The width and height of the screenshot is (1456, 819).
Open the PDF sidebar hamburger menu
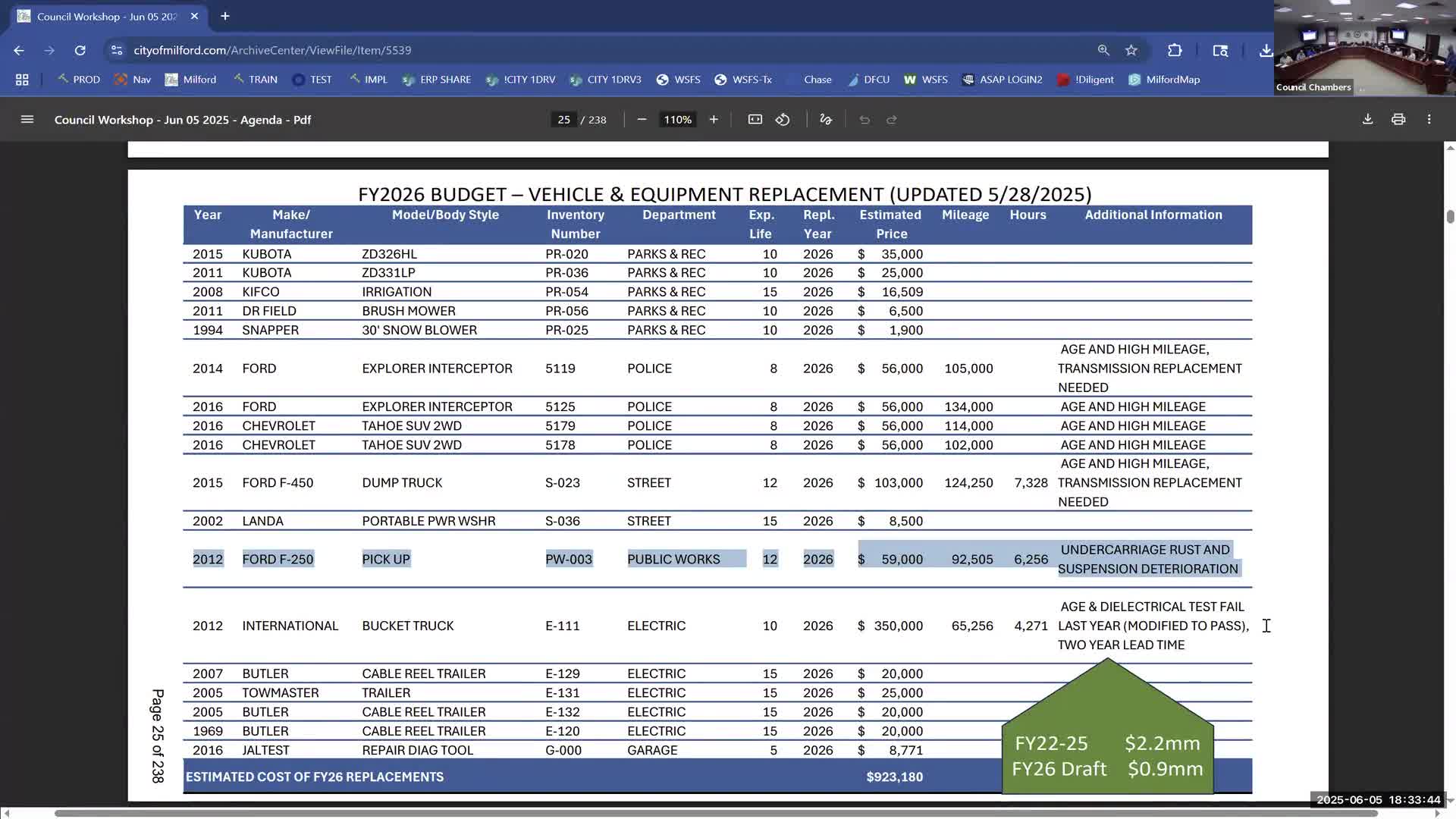[x=27, y=120]
